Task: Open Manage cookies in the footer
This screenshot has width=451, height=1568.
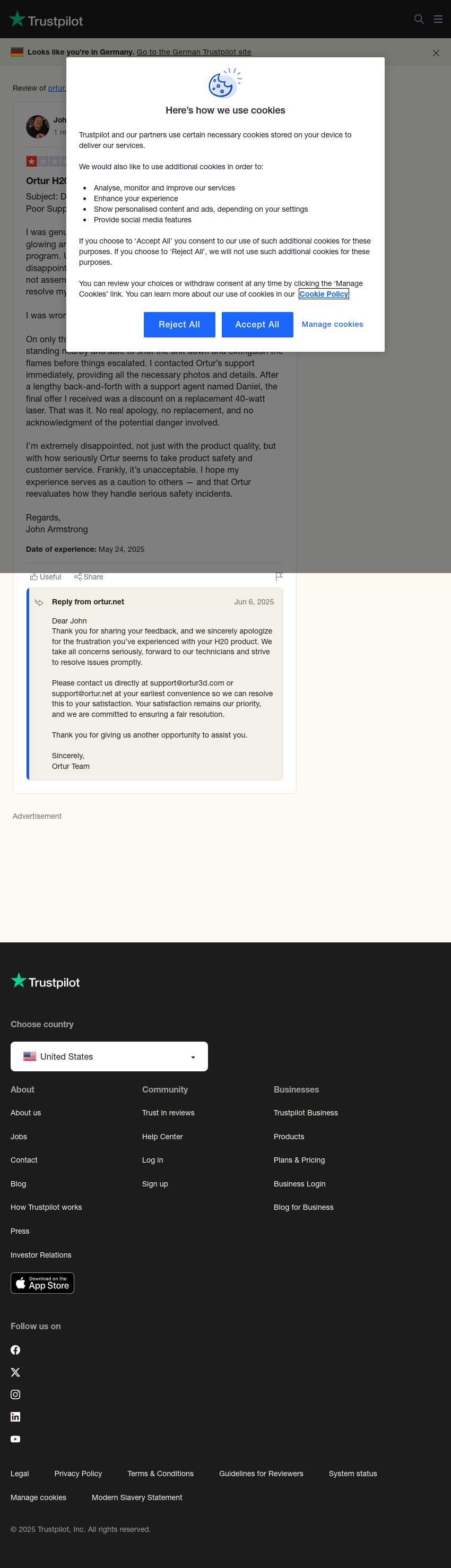Action: (38, 1497)
